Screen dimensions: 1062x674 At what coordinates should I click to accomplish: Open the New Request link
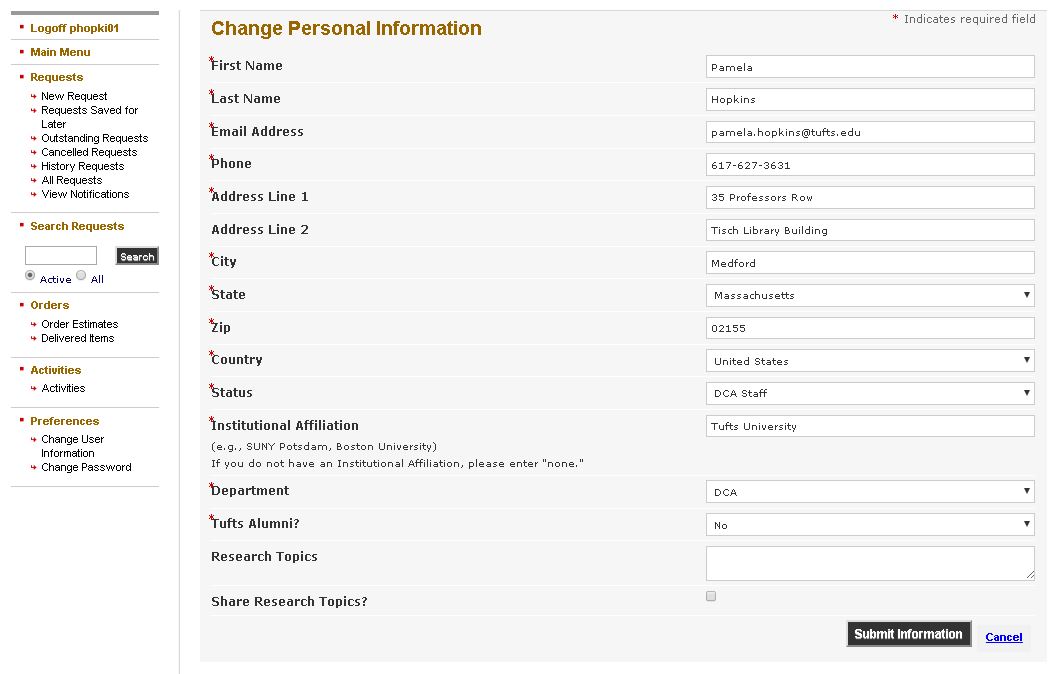(74, 96)
